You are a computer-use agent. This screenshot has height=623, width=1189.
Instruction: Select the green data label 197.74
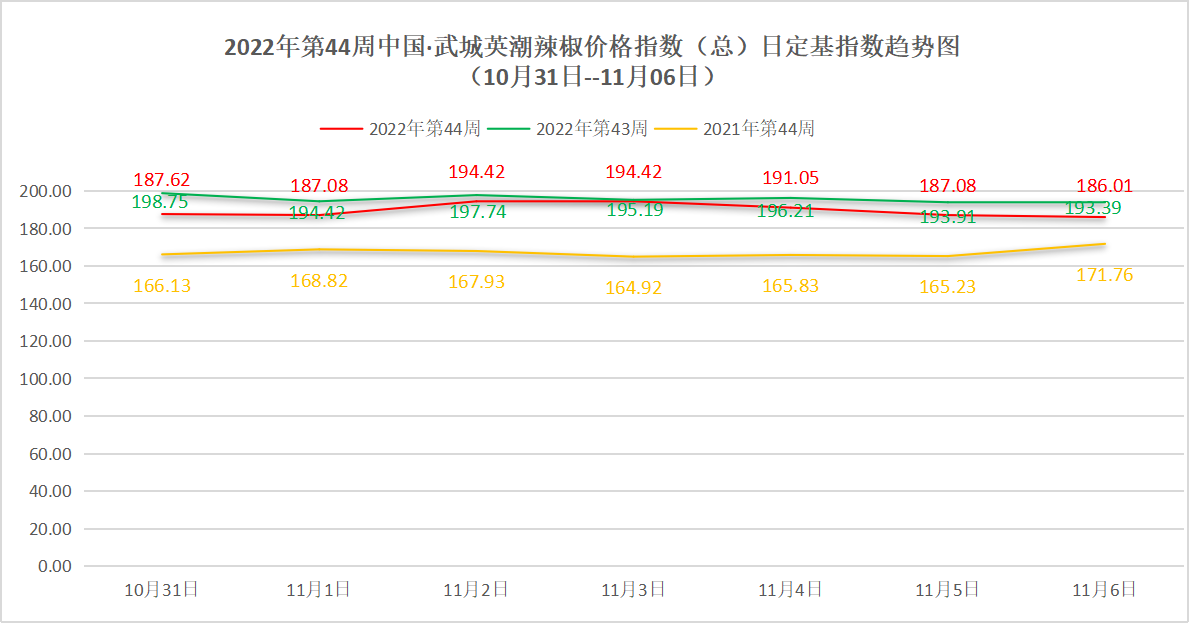point(476,212)
